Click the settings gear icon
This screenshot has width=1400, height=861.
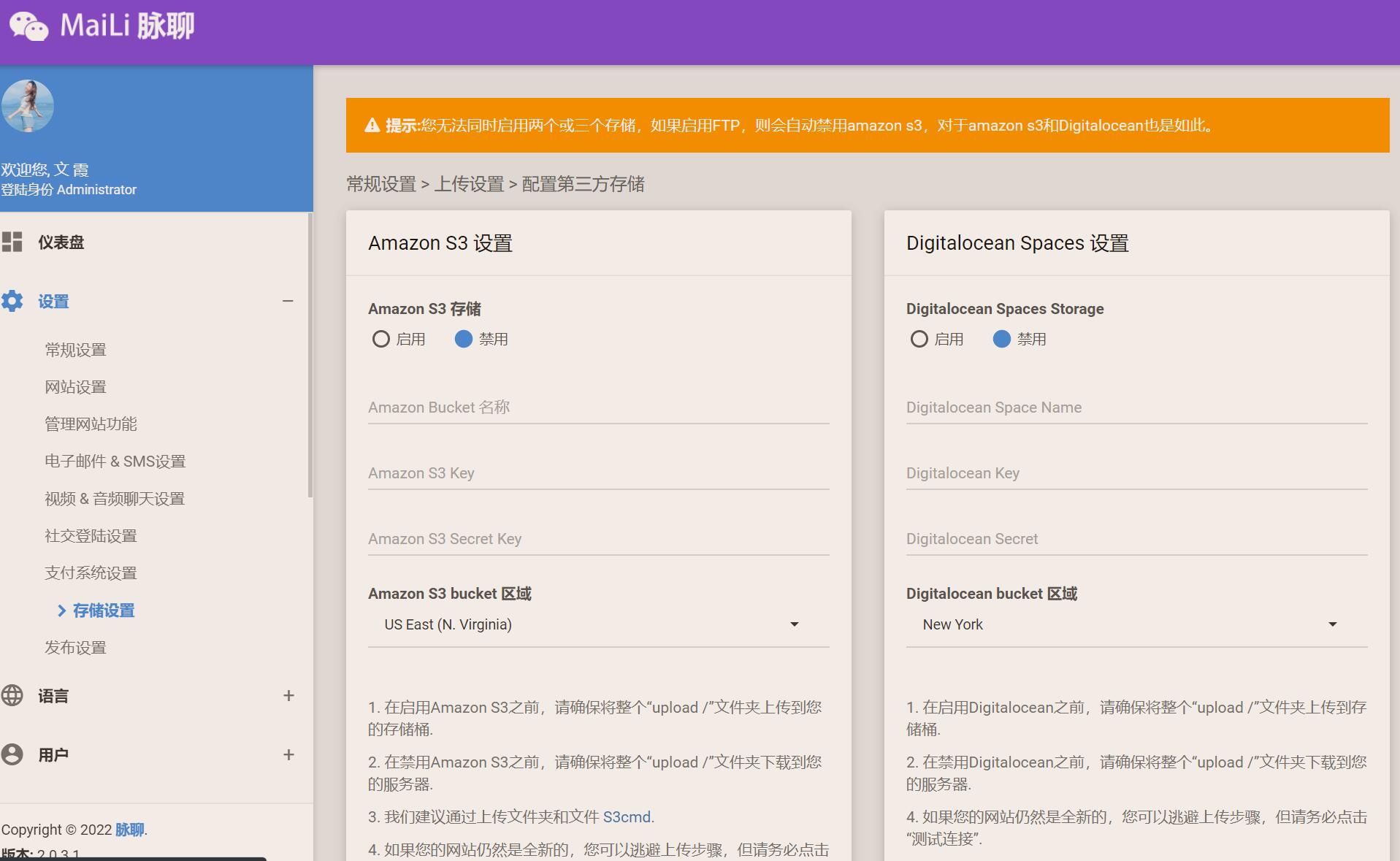click(x=12, y=301)
